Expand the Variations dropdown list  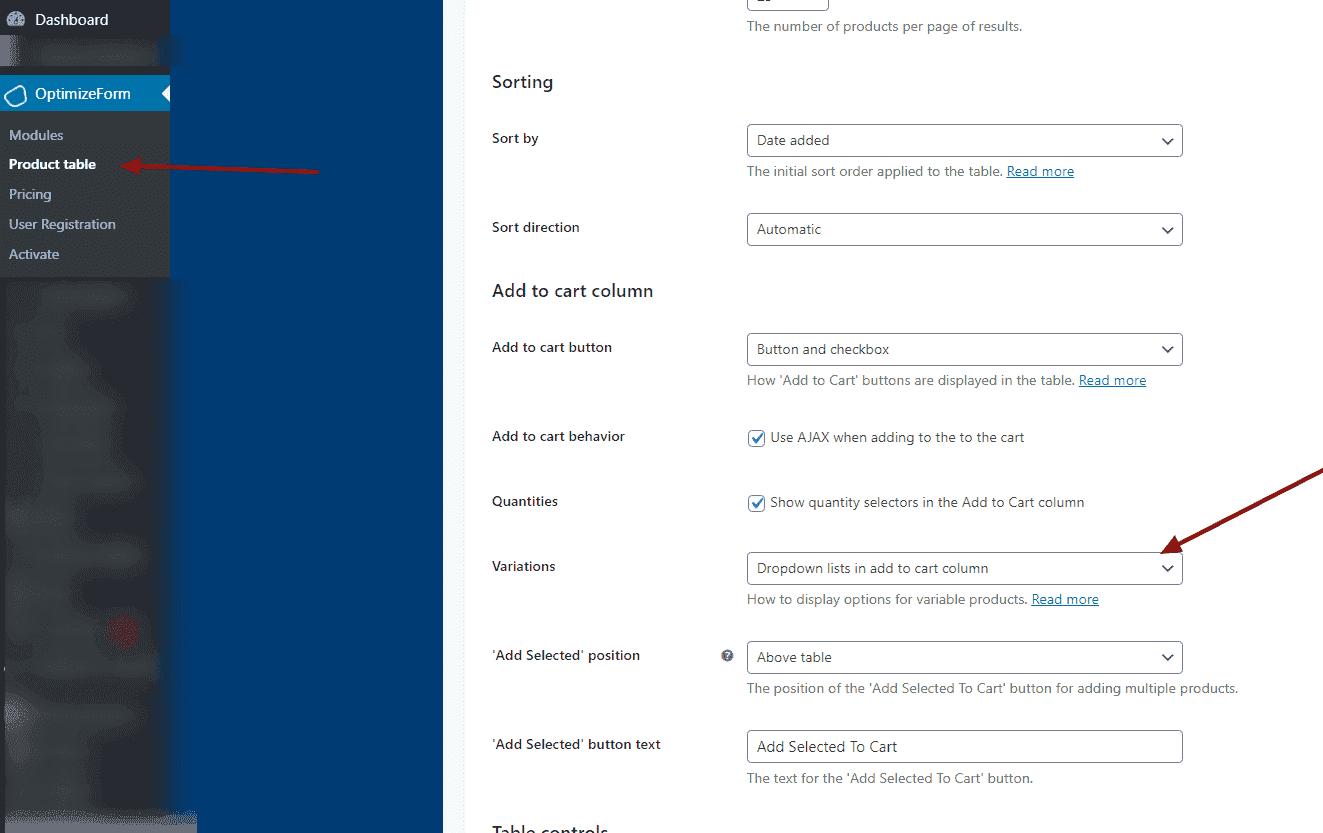(964, 569)
